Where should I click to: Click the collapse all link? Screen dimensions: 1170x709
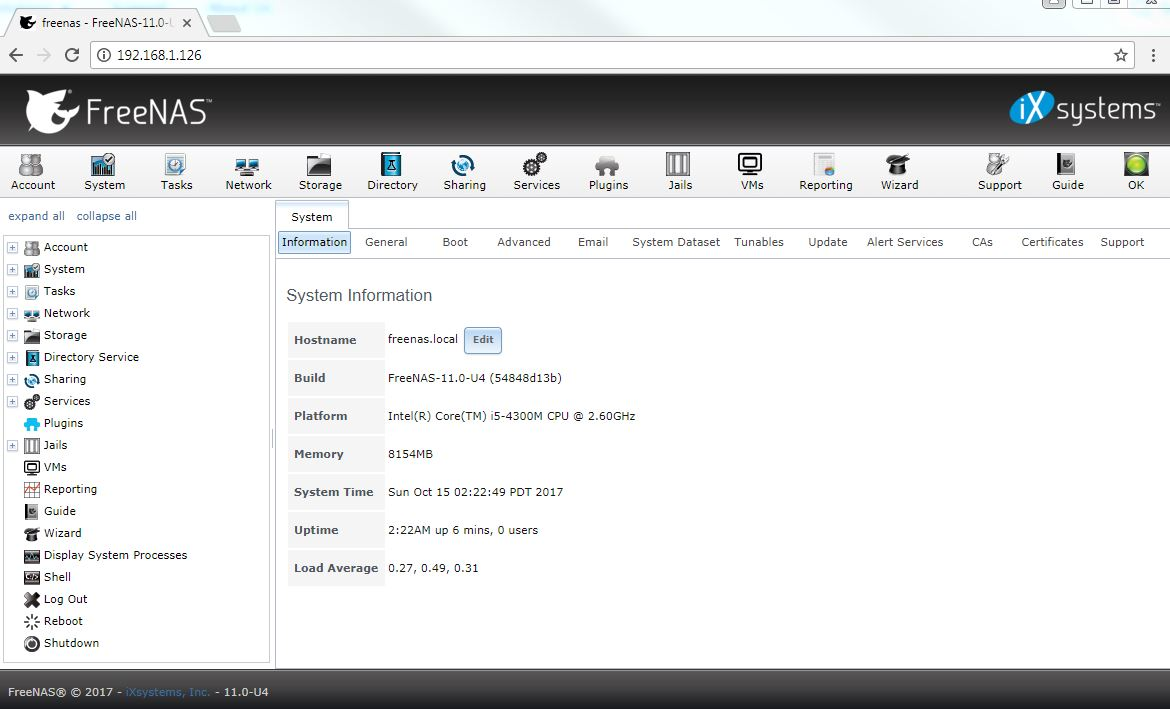(x=106, y=216)
